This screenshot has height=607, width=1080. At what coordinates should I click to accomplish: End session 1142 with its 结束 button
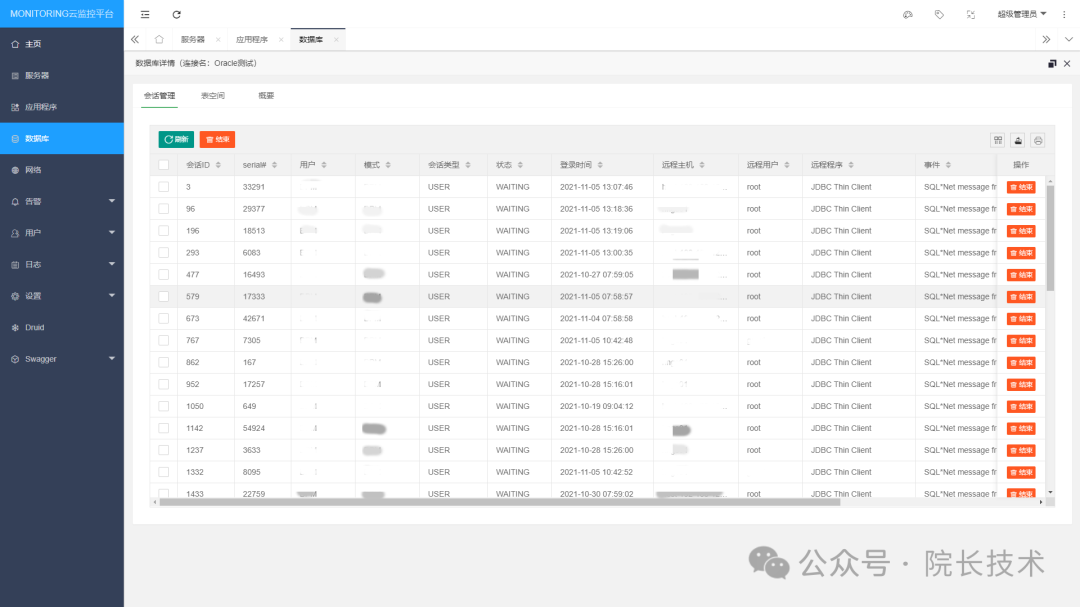1021,428
